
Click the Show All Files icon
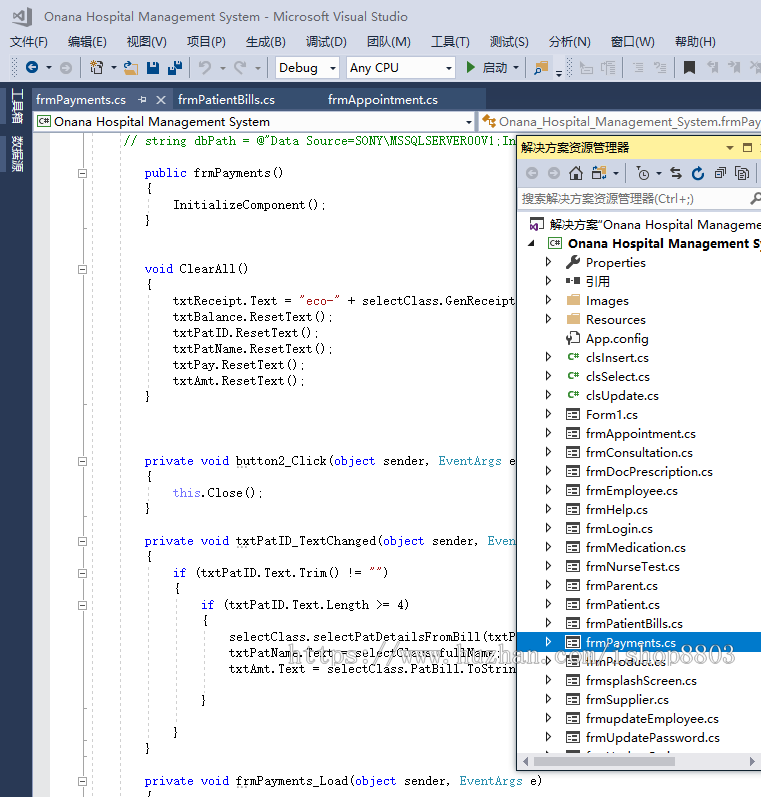[x=742, y=173]
